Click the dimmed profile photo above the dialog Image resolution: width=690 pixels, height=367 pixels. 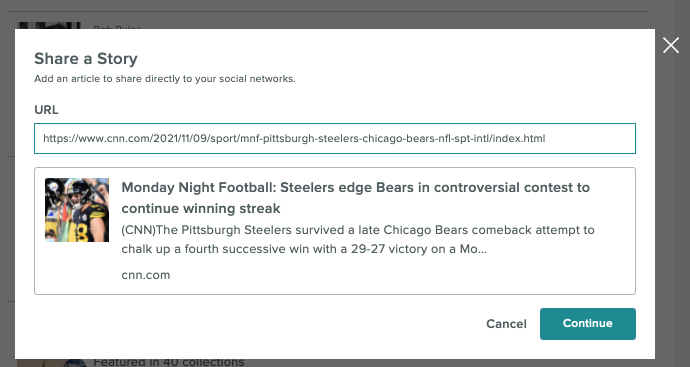pos(49,26)
